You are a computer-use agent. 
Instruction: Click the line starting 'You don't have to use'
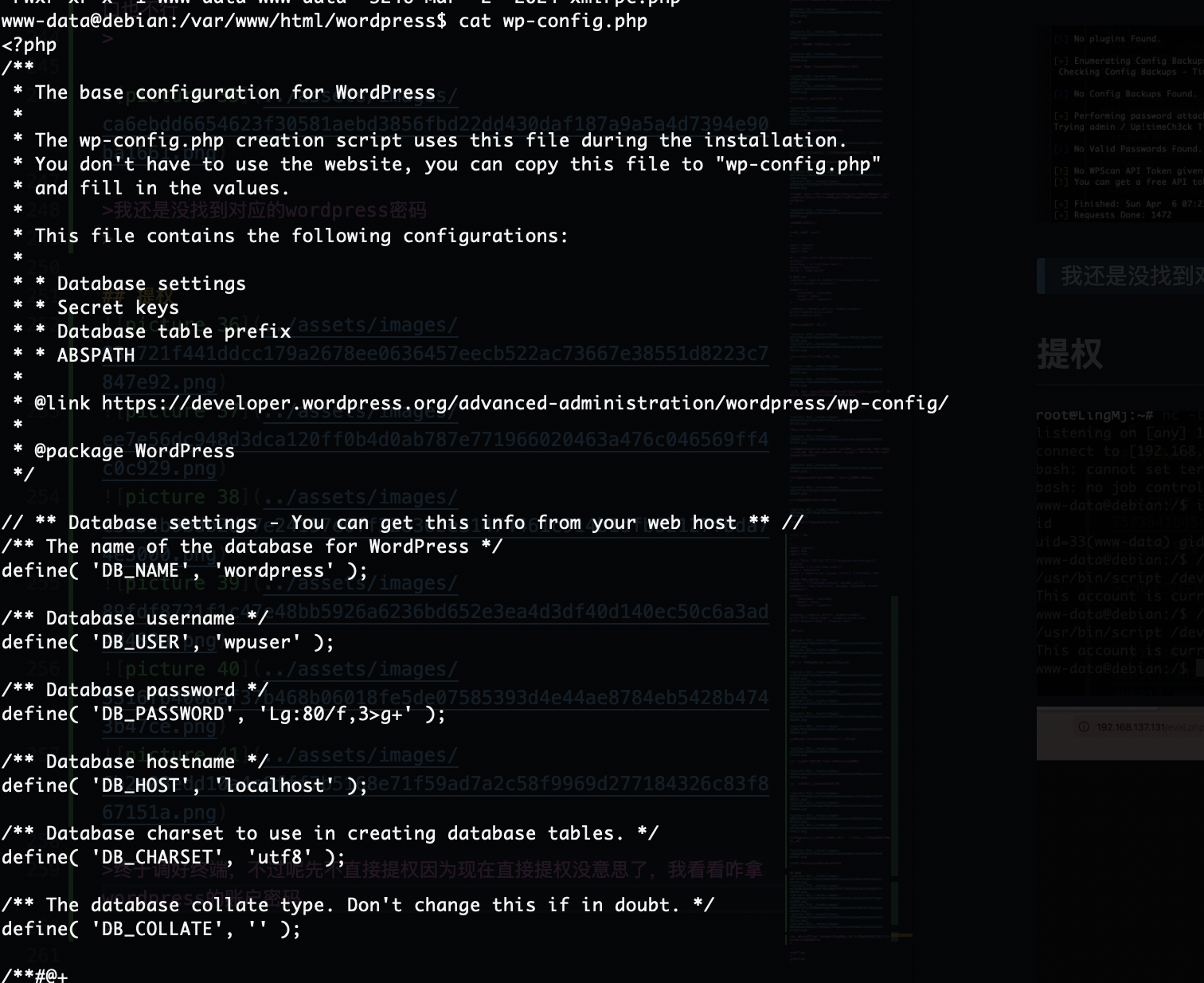pyautogui.click(x=447, y=164)
